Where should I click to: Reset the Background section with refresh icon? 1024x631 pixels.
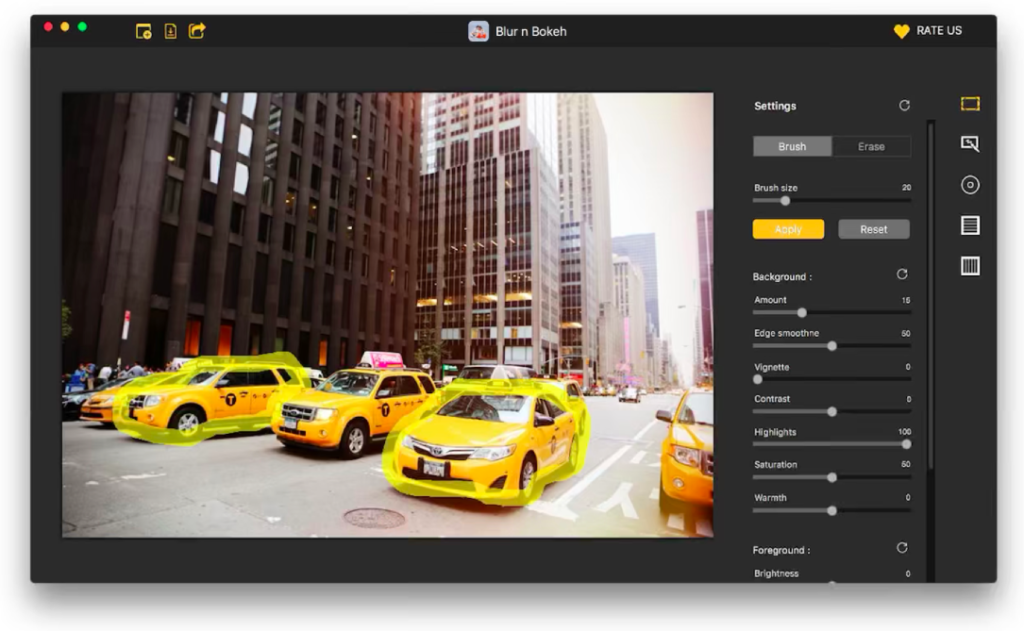[902, 274]
